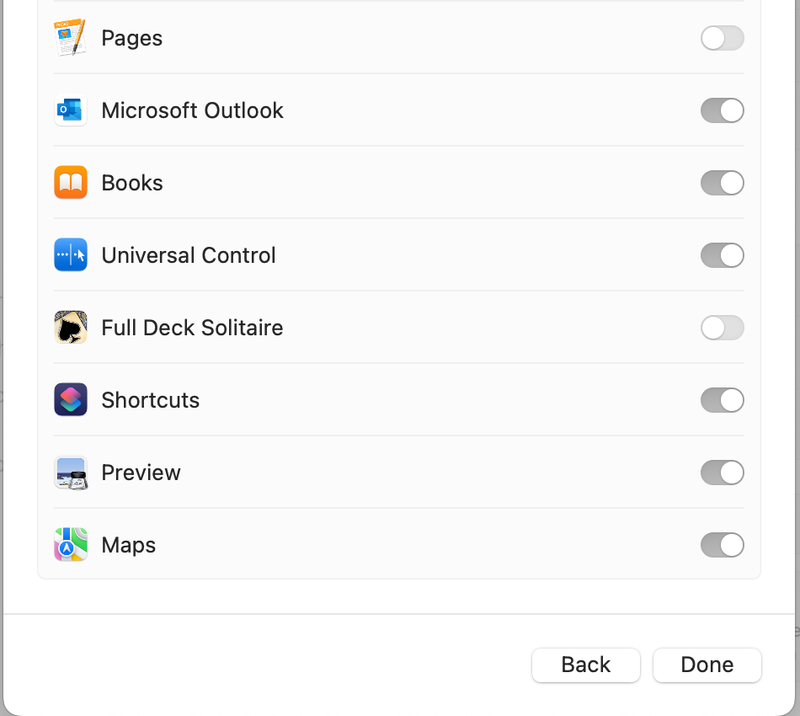800x716 pixels.
Task: Click the Microsoft Outlook app icon
Action: pos(70,110)
